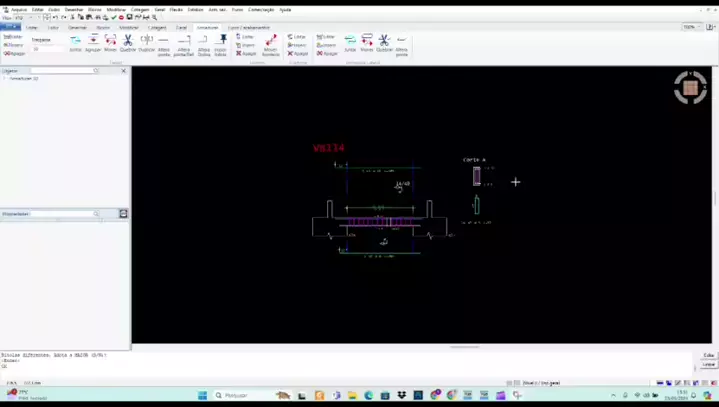
Task: Select the Quebrar scissors tool
Action: (128, 42)
